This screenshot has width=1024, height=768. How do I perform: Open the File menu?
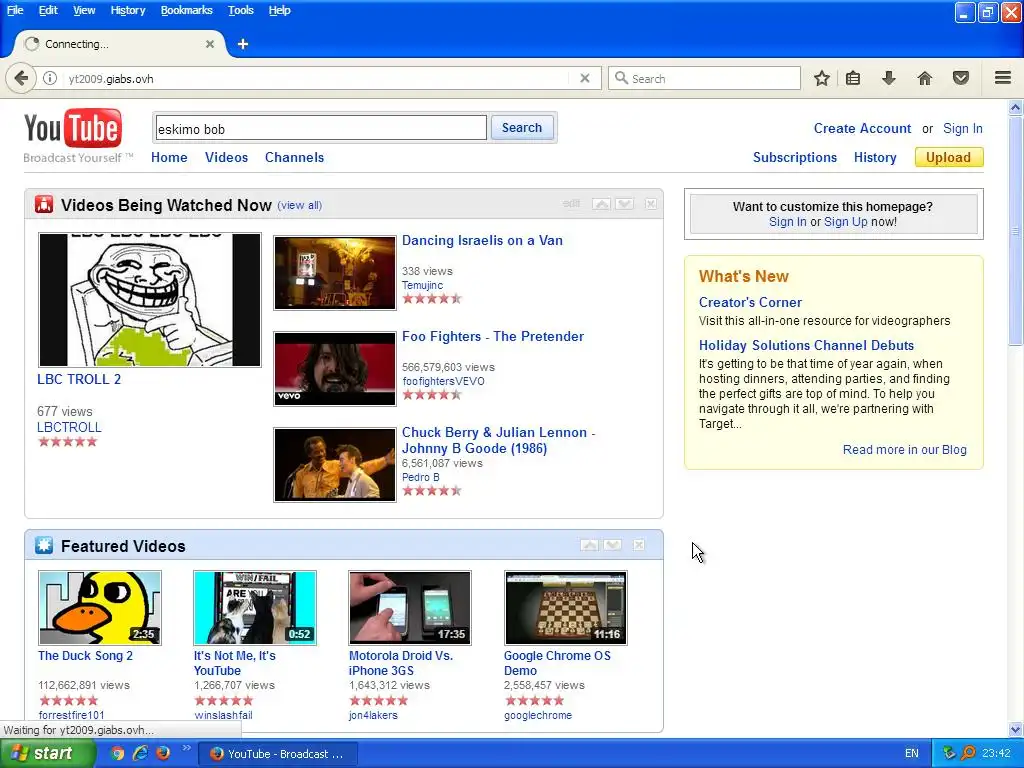[x=15, y=10]
